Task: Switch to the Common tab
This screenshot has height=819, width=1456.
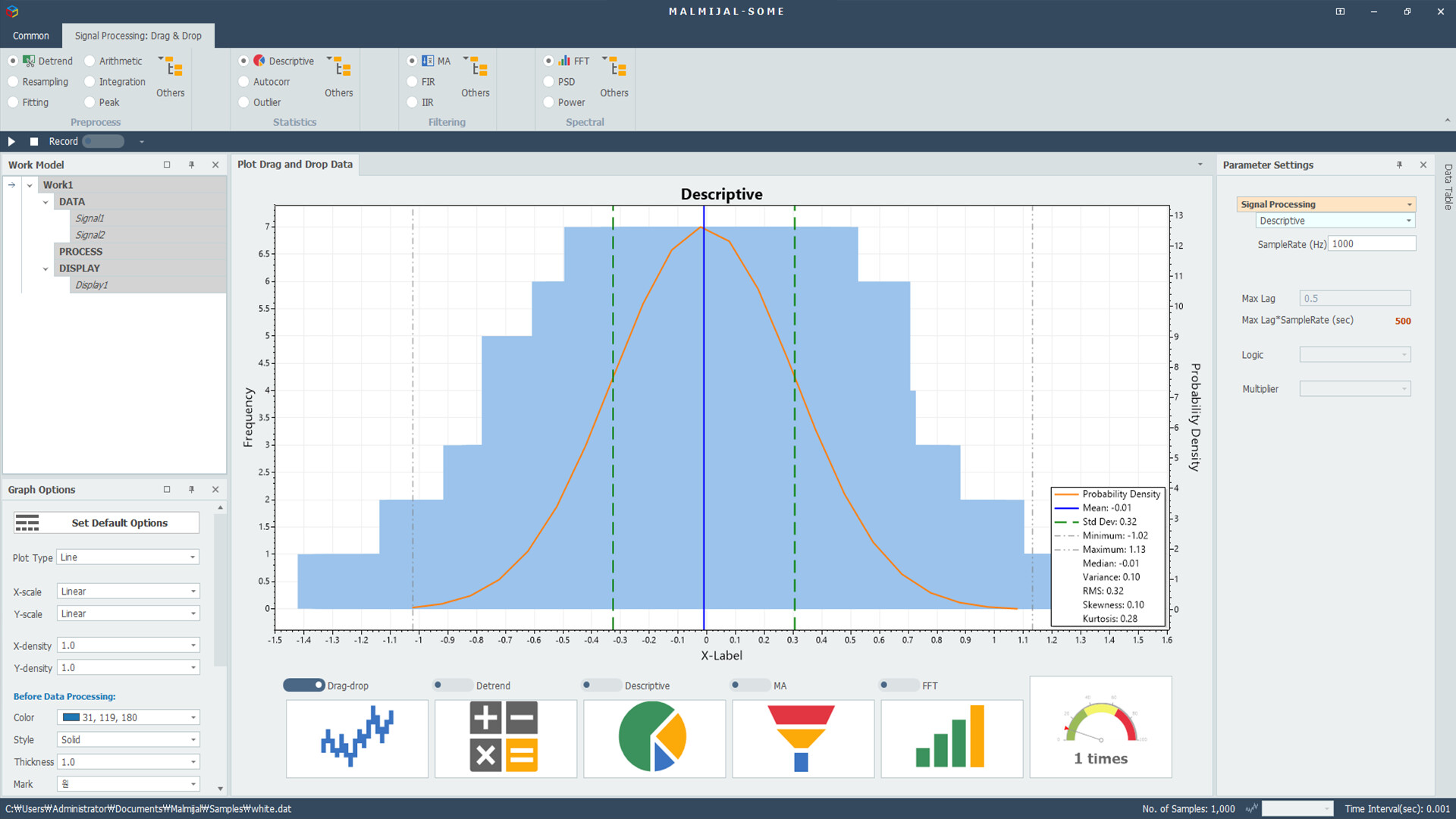Action: click(x=31, y=36)
